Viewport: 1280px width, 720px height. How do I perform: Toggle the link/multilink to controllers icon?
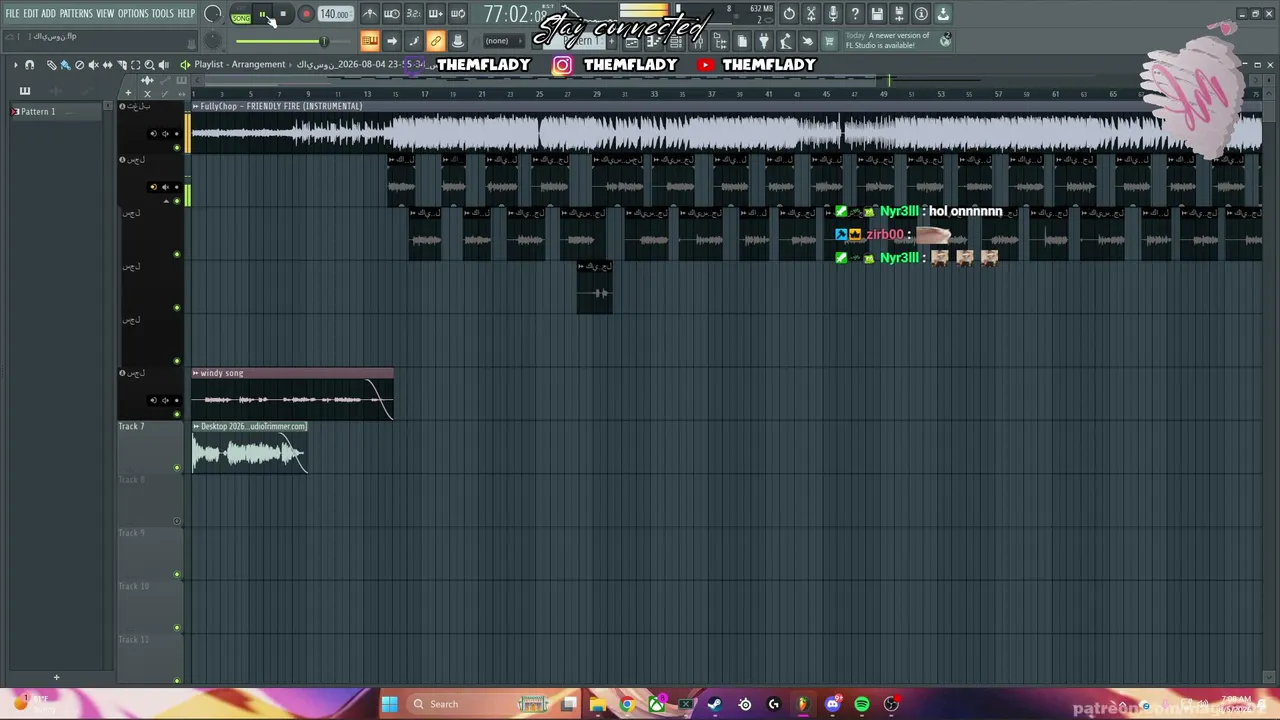(x=436, y=41)
